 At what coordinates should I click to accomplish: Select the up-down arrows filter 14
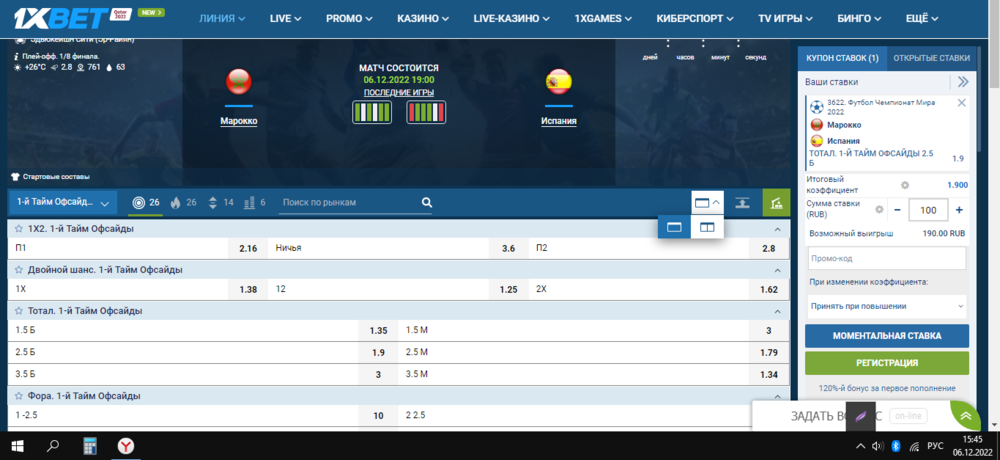[x=221, y=203]
